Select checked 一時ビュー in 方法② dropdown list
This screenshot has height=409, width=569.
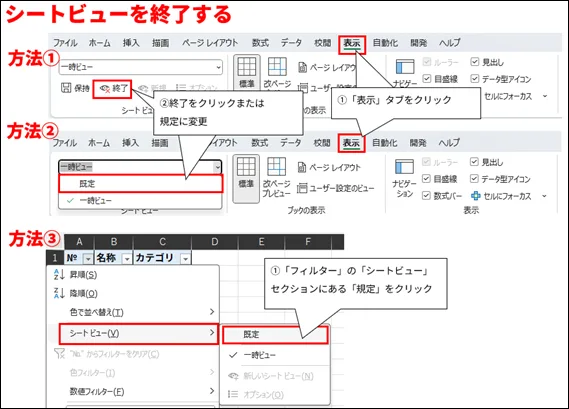[x=140, y=200]
